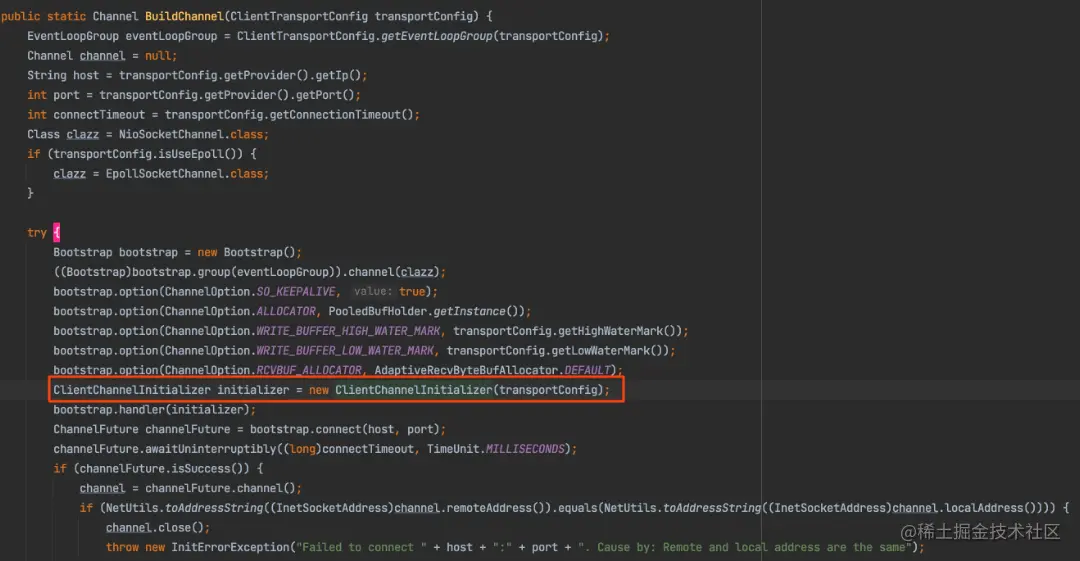This screenshot has height=561, width=1080.
Task: Click awaitUninterruptibly method call
Action: [211, 449]
